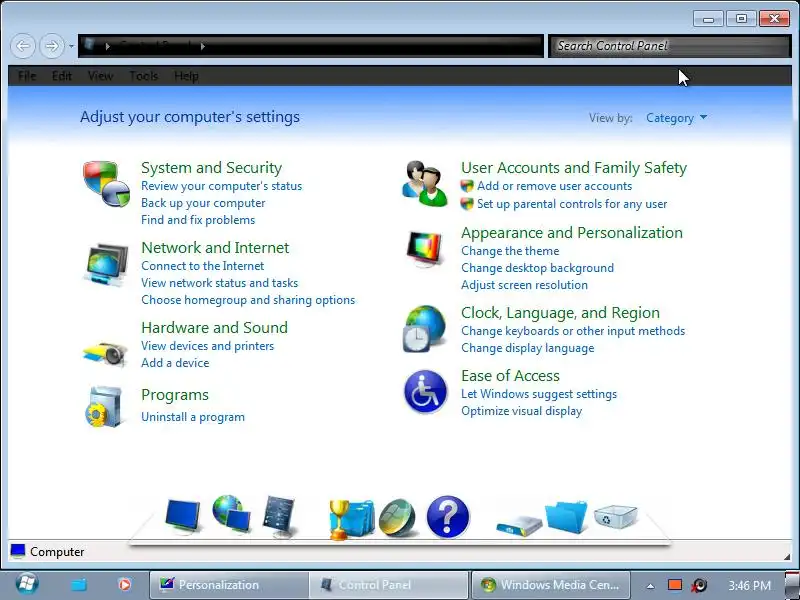Click Let Windows suggest settings
The image size is (800, 600).
point(539,394)
